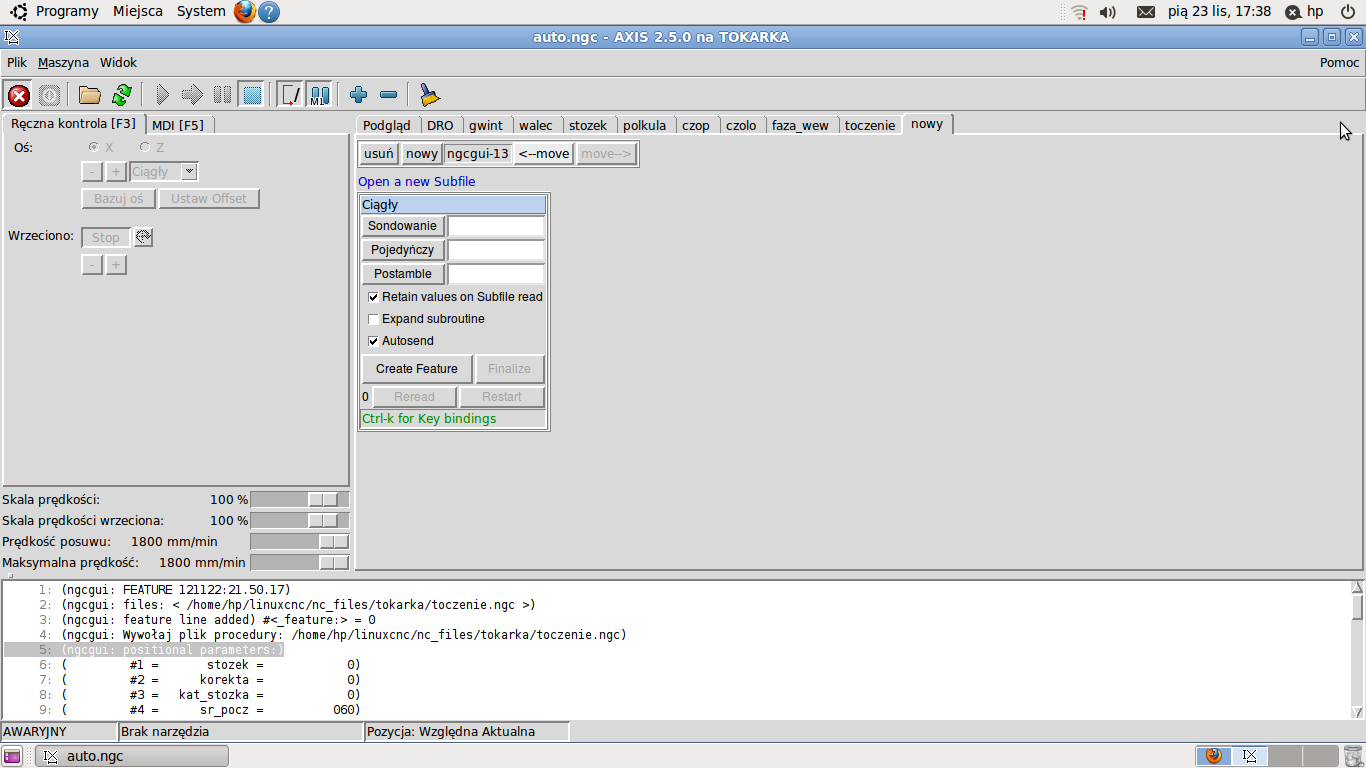Select the X axis radio button
Screen dimensions: 1366x768
click(x=95, y=147)
